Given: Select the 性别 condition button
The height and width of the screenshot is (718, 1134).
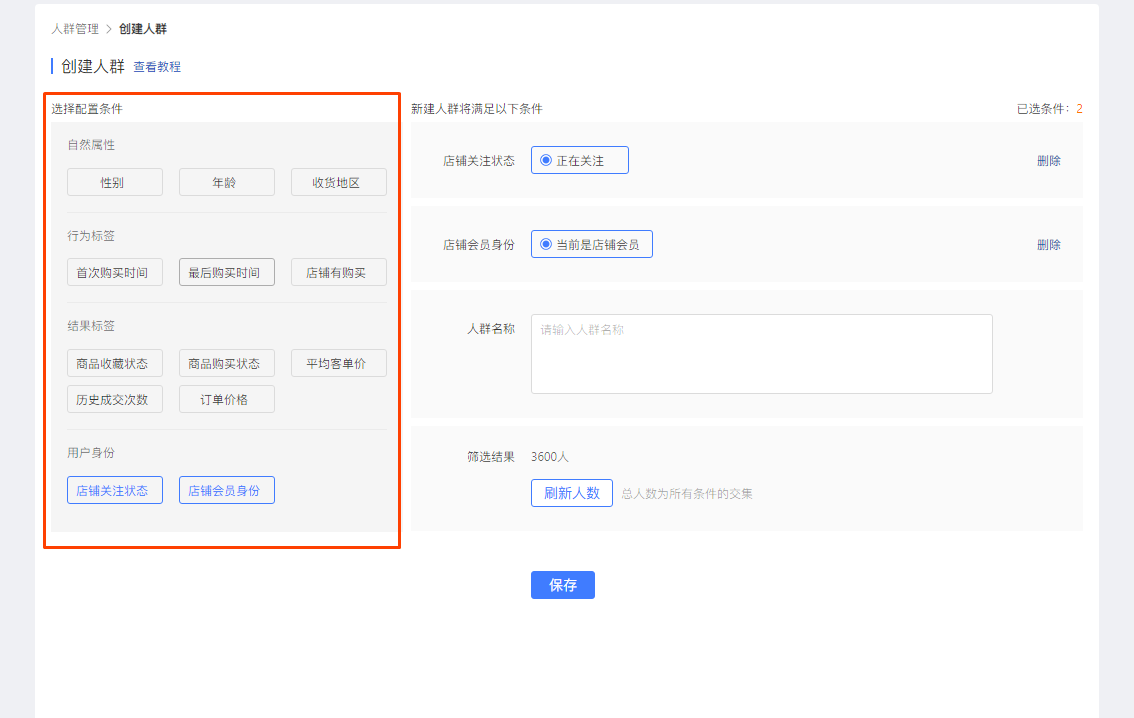Looking at the screenshot, I should (x=114, y=182).
